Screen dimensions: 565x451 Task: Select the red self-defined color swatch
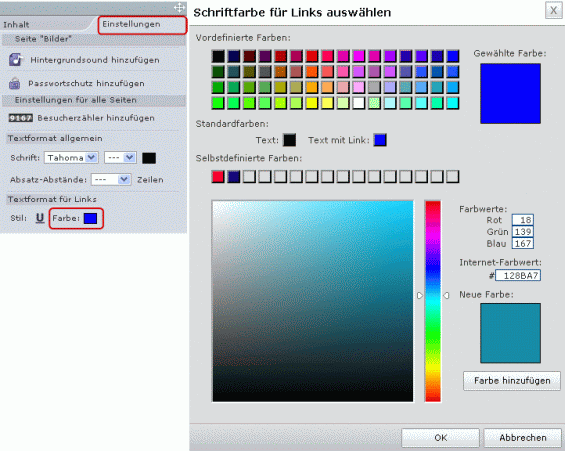218,177
